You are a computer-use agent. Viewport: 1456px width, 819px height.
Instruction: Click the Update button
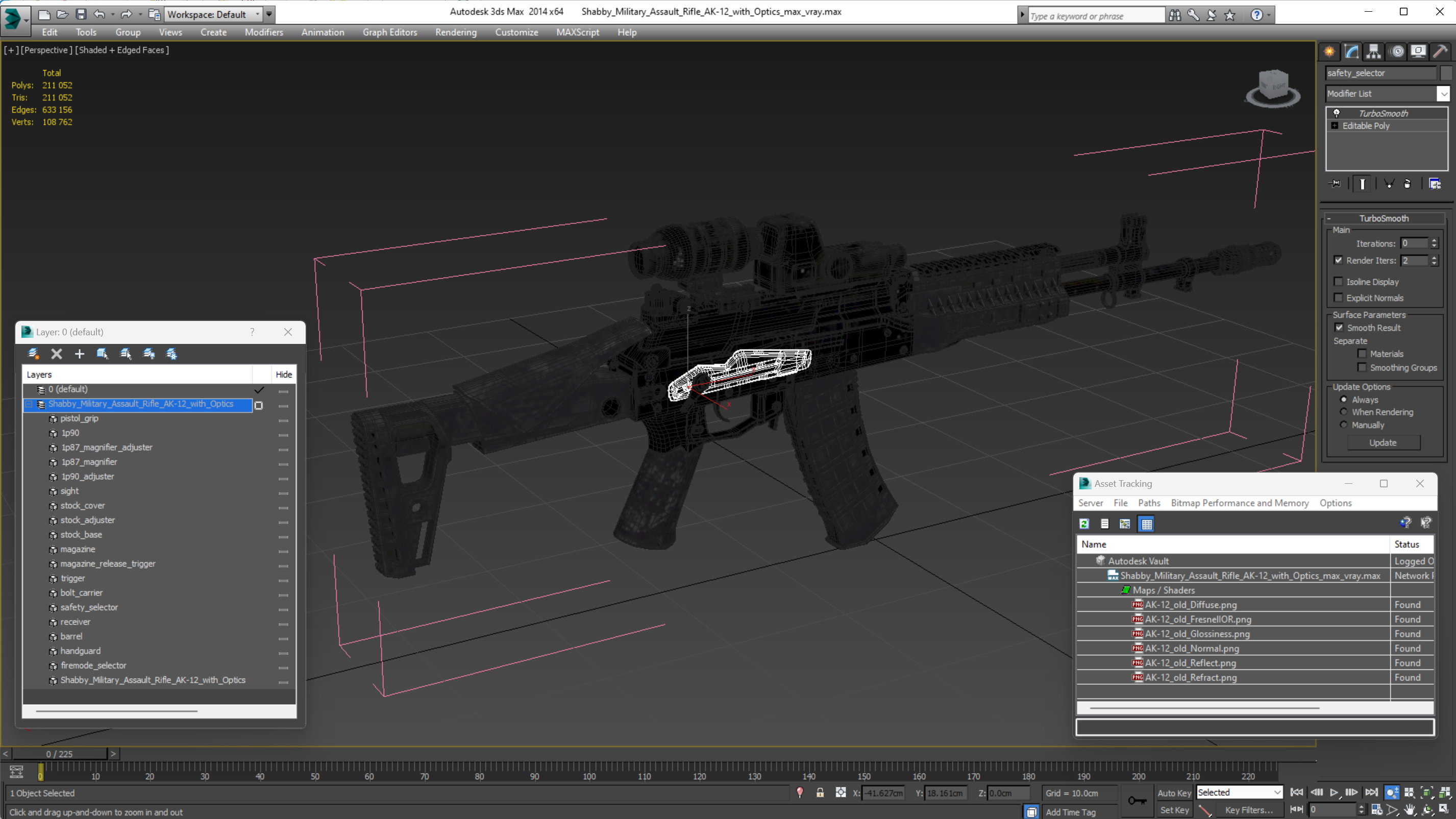point(1383,442)
